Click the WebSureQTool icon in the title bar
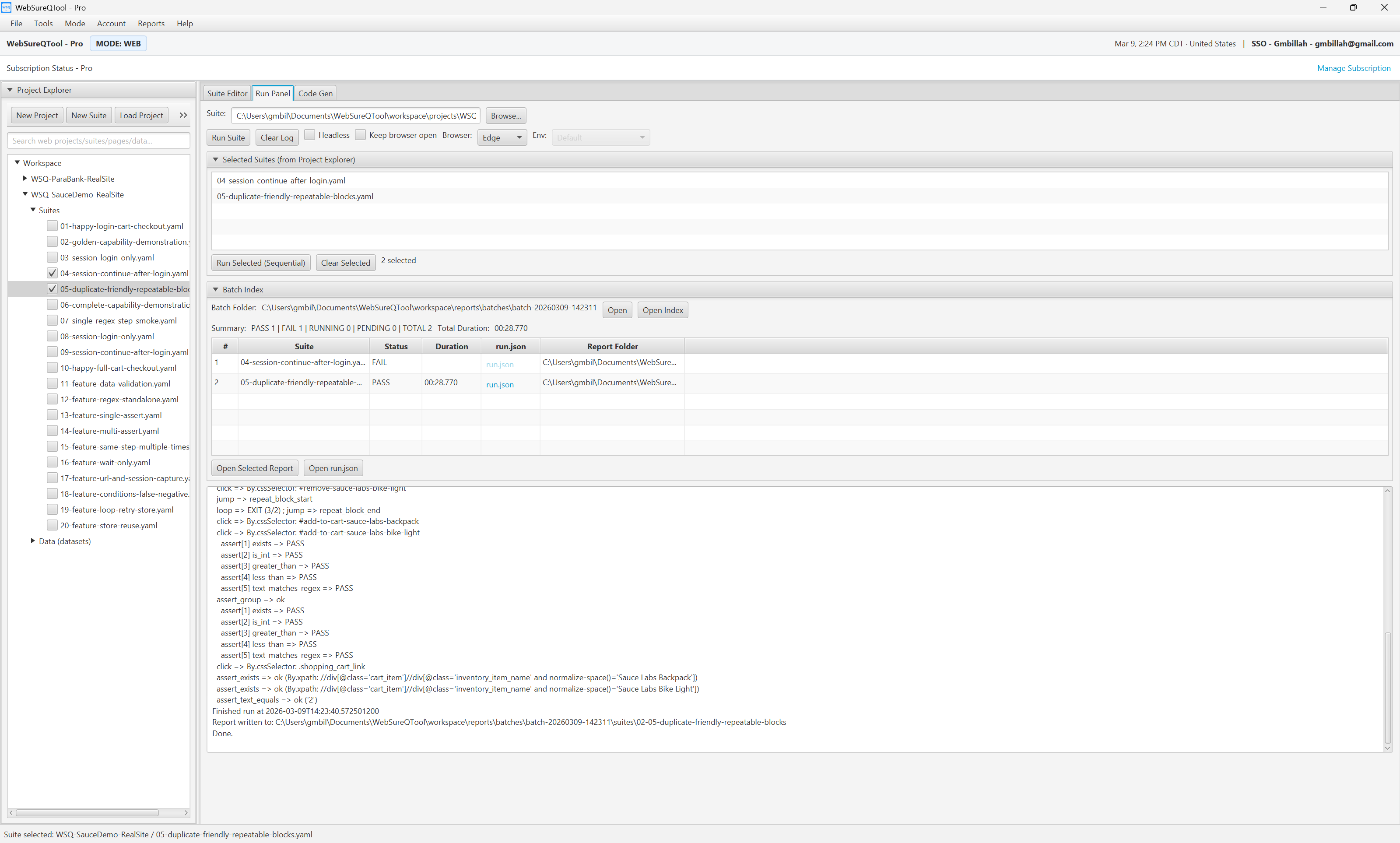 pos(6,7)
